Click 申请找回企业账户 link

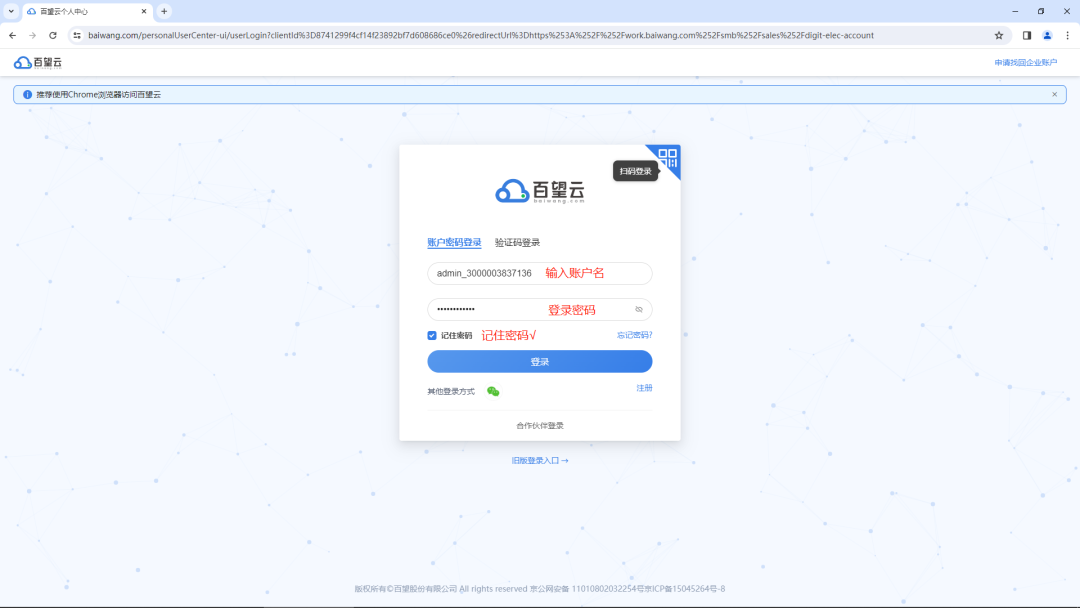pos(1025,63)
